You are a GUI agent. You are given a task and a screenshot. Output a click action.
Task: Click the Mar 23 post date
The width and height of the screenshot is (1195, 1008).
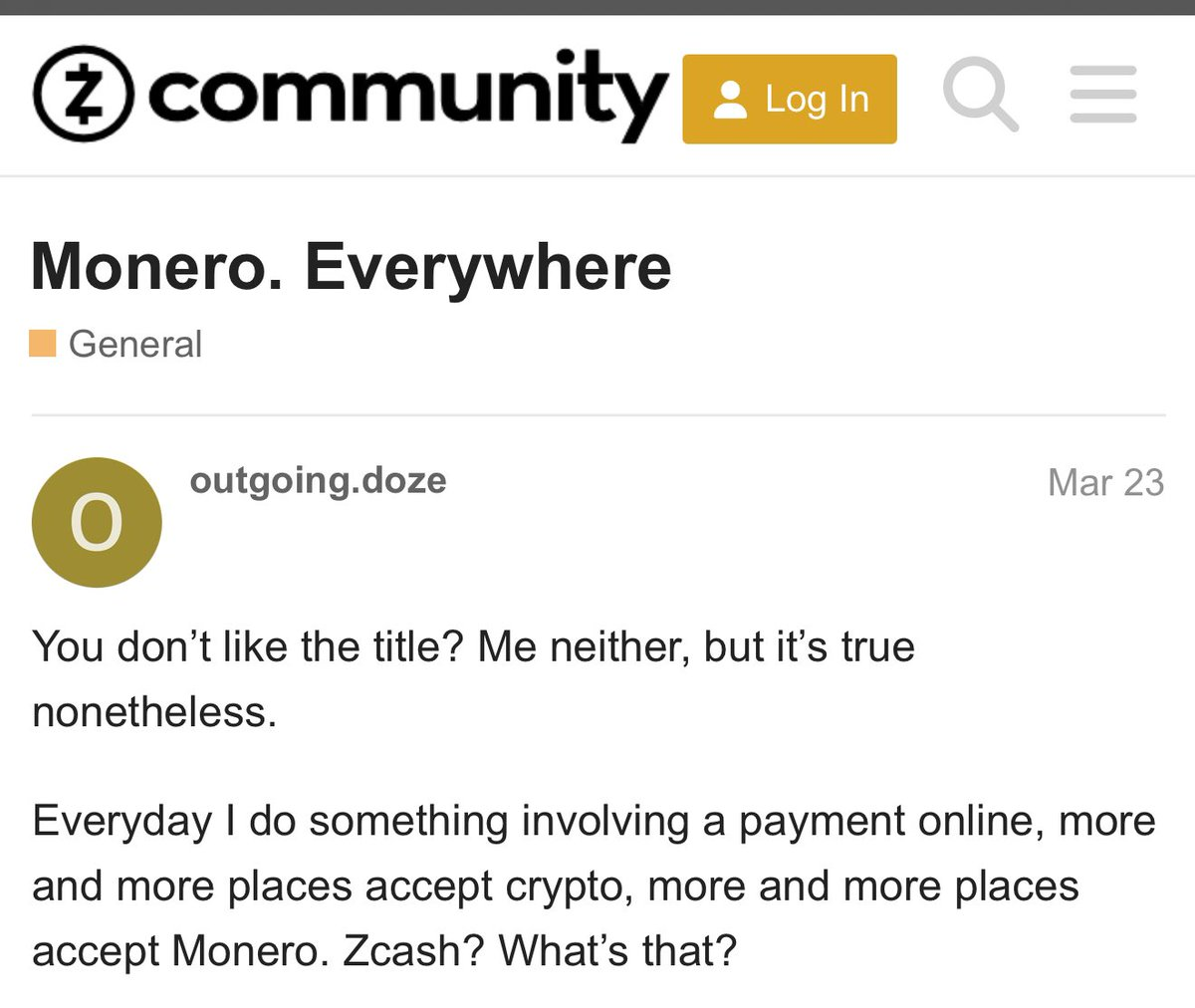pos(1105,482)
